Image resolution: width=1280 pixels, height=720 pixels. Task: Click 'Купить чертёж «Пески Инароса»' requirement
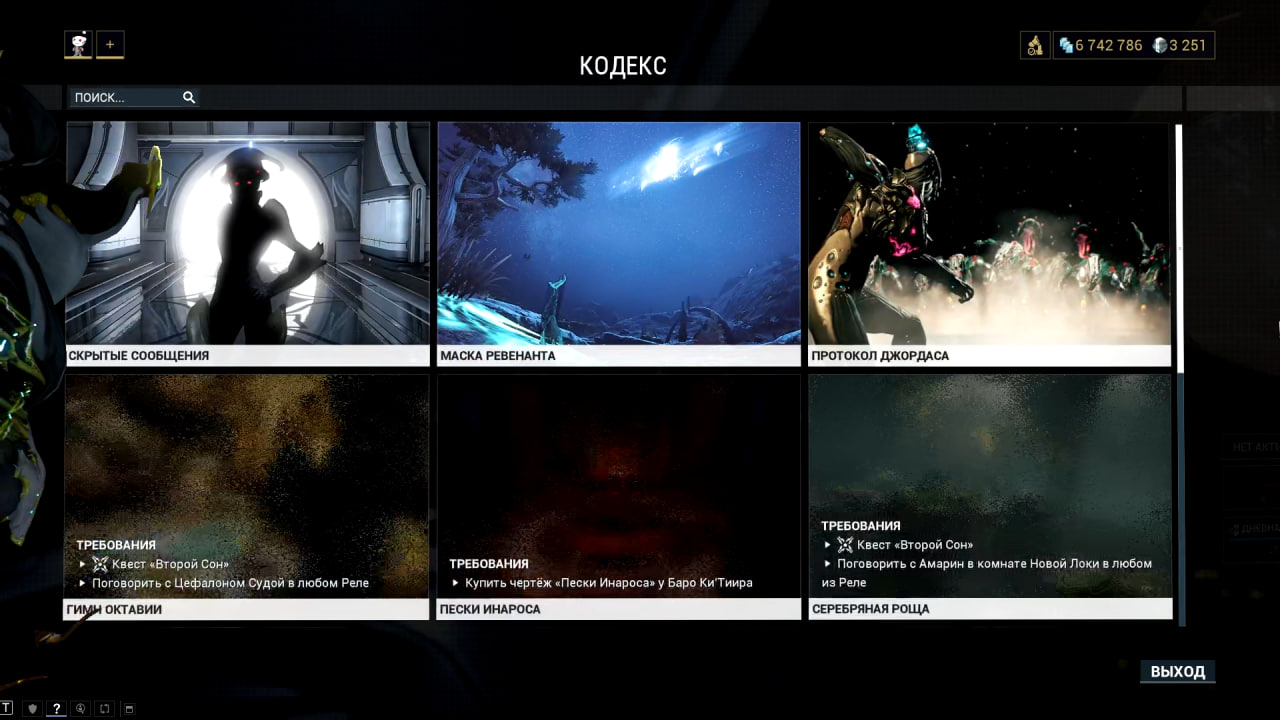(x=608, y=582)
